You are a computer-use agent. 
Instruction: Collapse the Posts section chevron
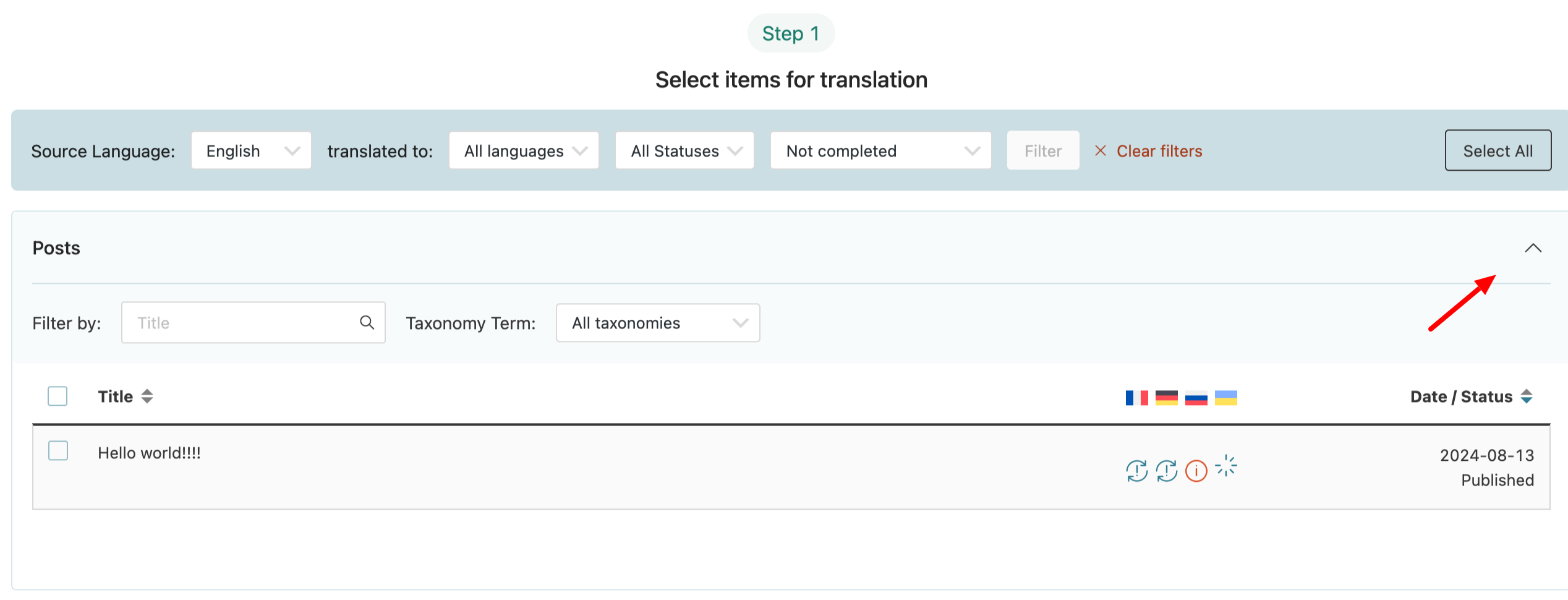[x=1533, y=249]
